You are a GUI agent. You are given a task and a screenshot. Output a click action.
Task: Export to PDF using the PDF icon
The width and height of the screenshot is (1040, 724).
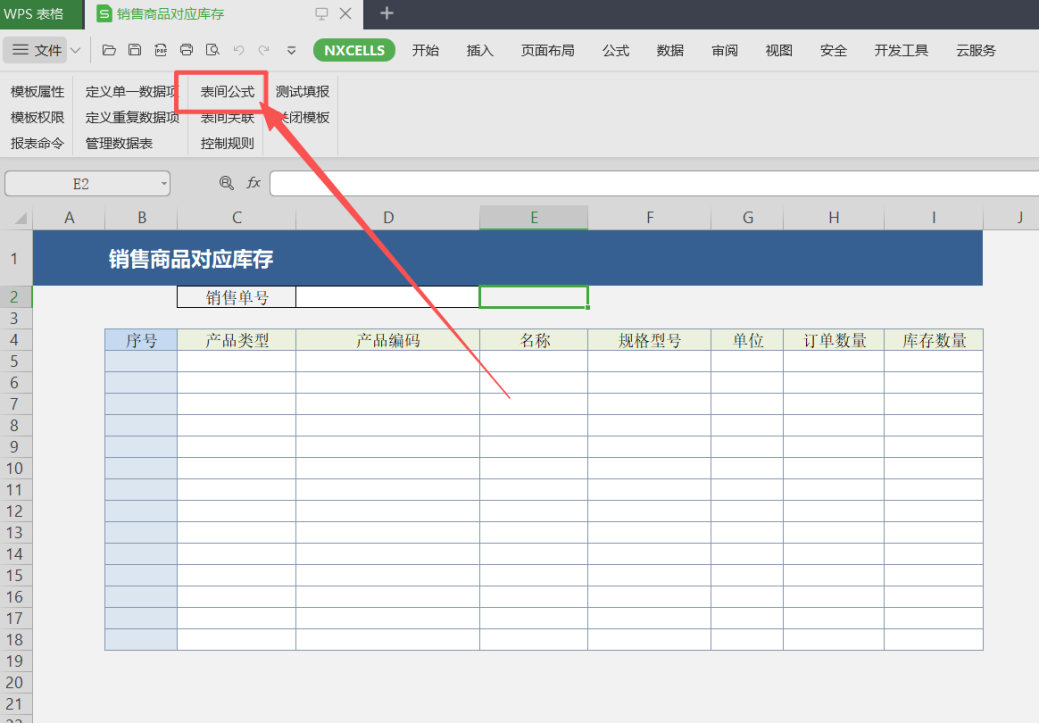[160, 50]
